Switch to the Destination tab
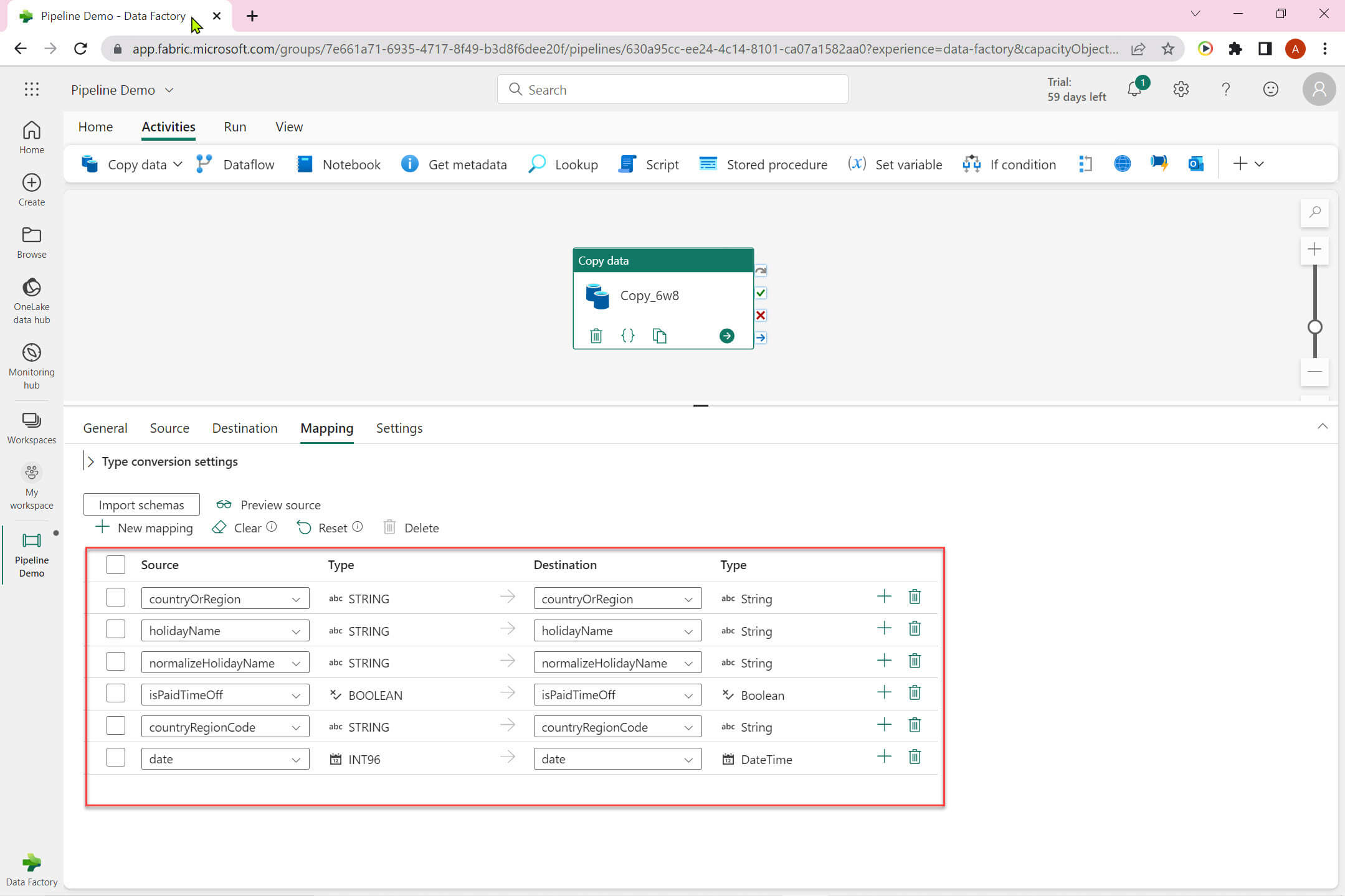 click(244, 428)
